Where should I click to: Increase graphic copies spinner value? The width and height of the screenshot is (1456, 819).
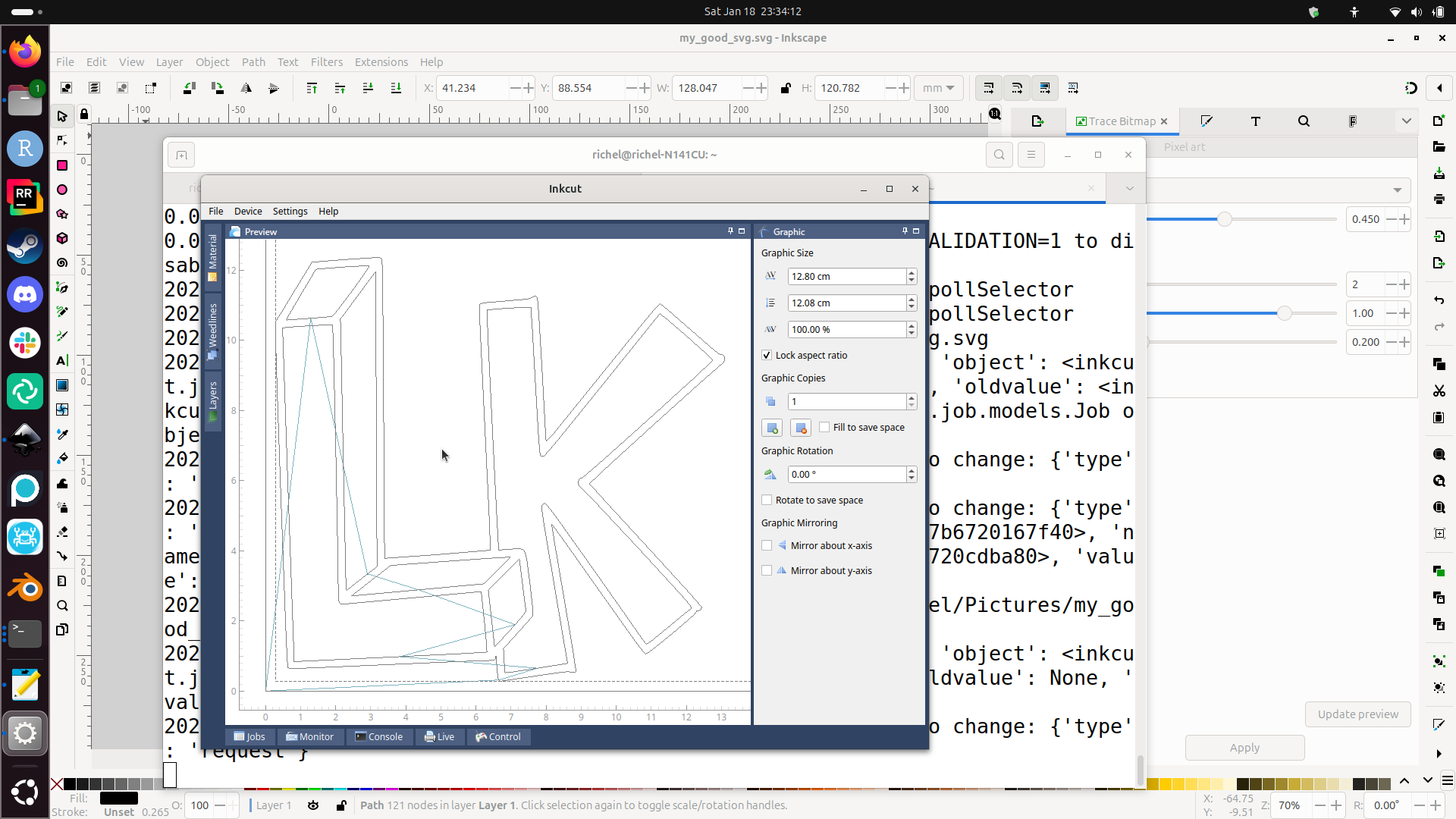912,397
